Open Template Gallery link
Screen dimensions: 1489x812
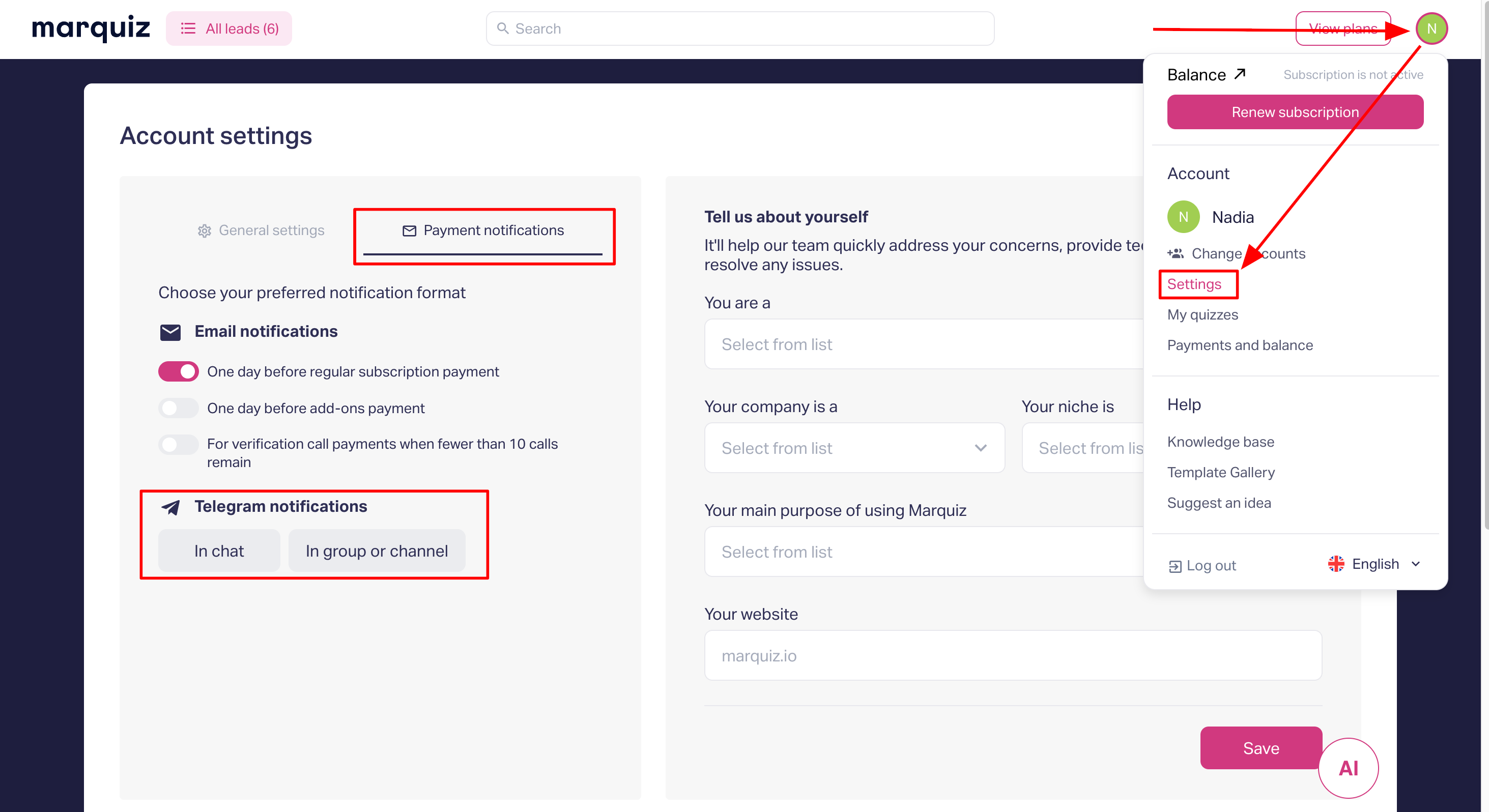coord(1221,472)
